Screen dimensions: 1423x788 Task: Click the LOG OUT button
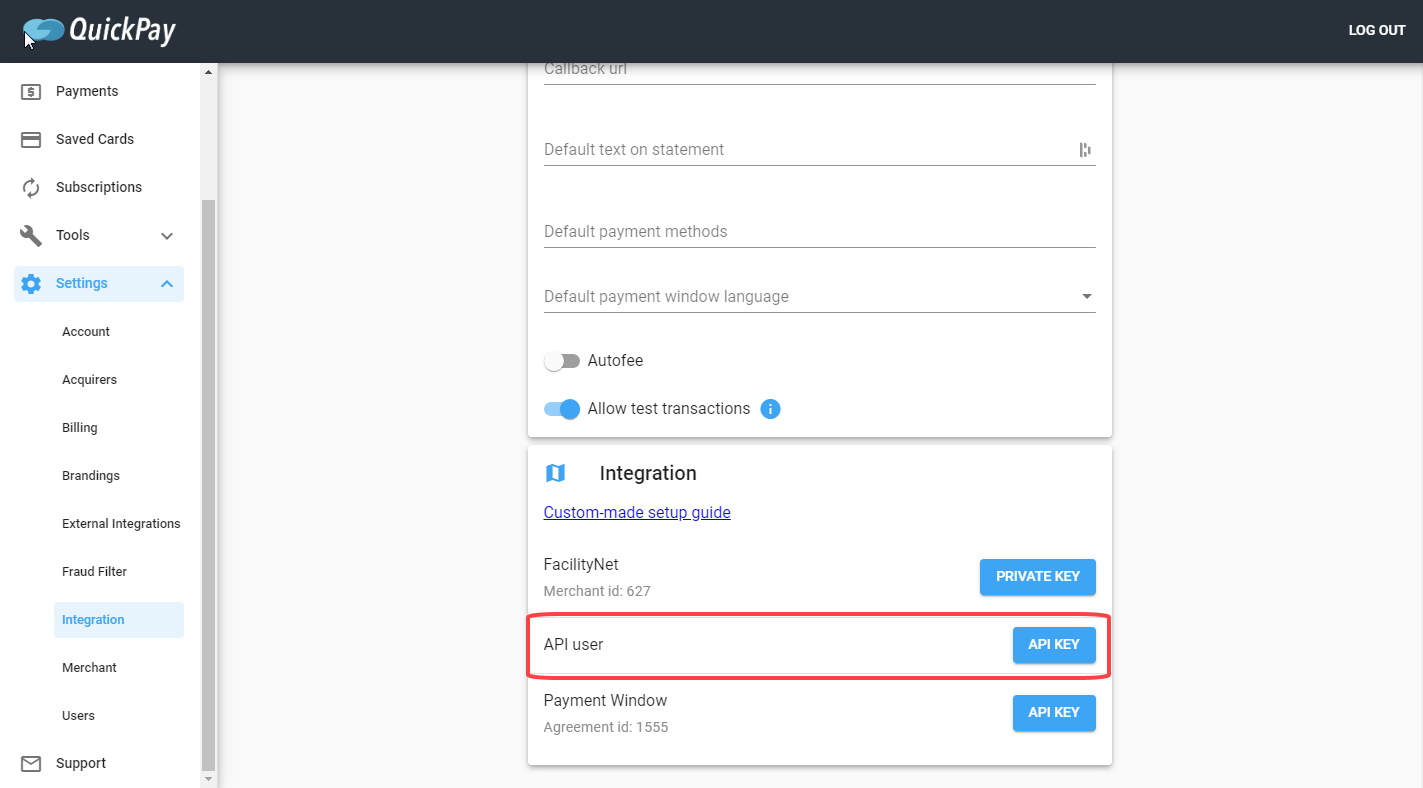pyautogui.click(x=1377, y=30)
